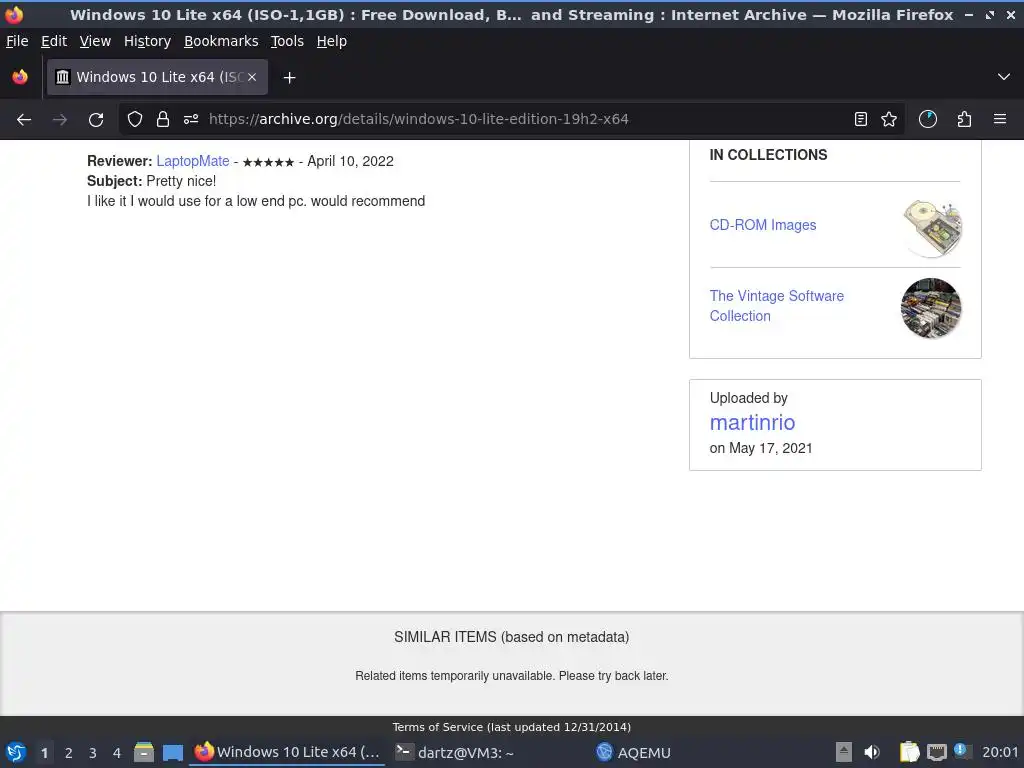Switch to workspace 3
1024x768 pixels.
93,753
